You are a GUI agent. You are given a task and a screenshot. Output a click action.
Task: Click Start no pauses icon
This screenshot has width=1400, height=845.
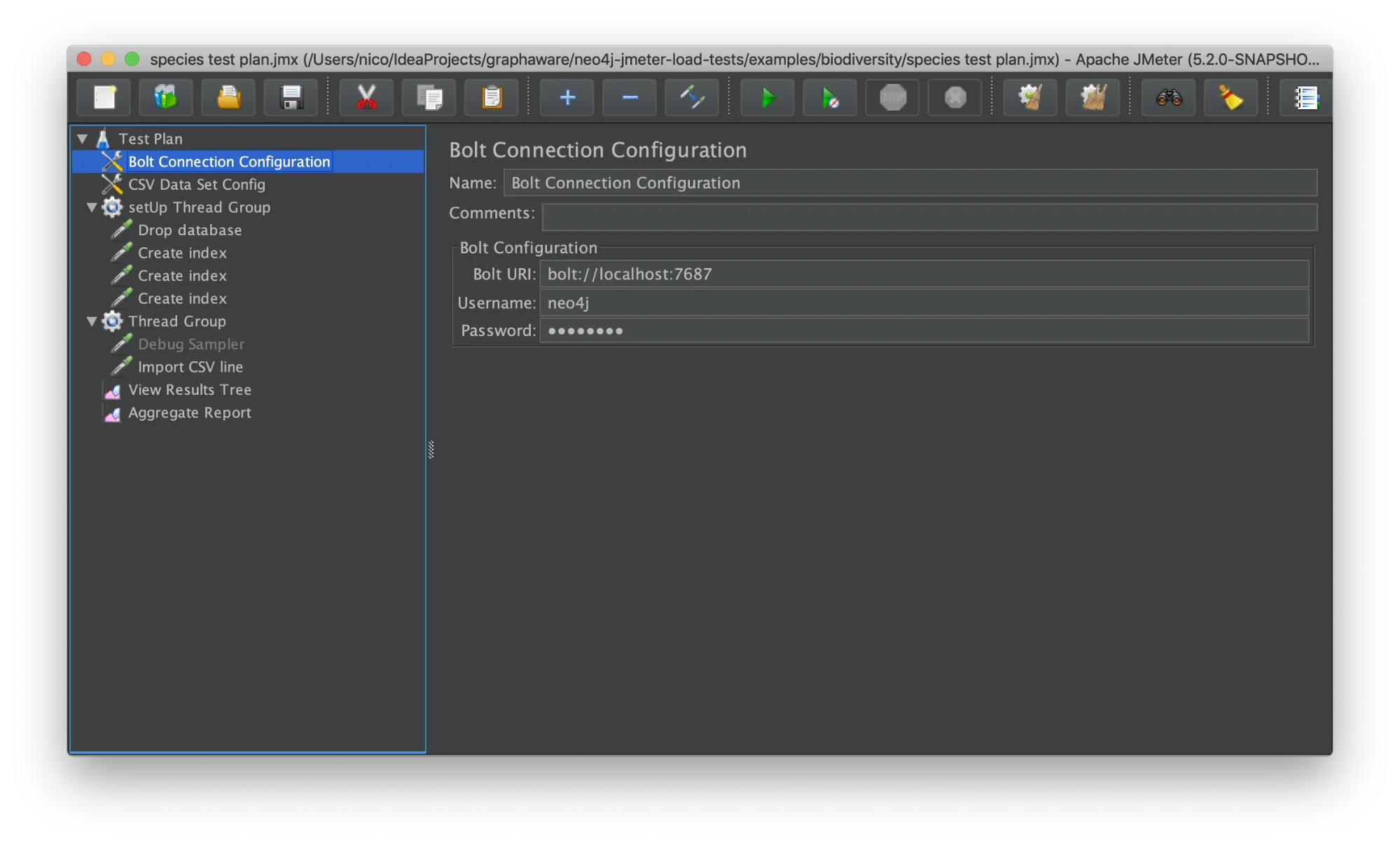[x=830, y=97]
